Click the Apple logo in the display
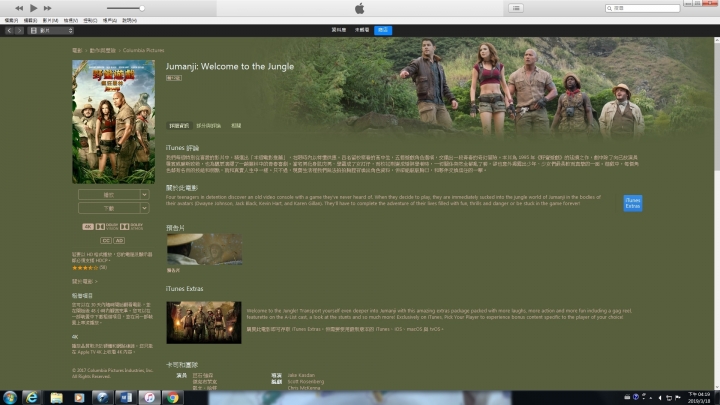Screen dimensions: 720x405 (x=360, y=8)
